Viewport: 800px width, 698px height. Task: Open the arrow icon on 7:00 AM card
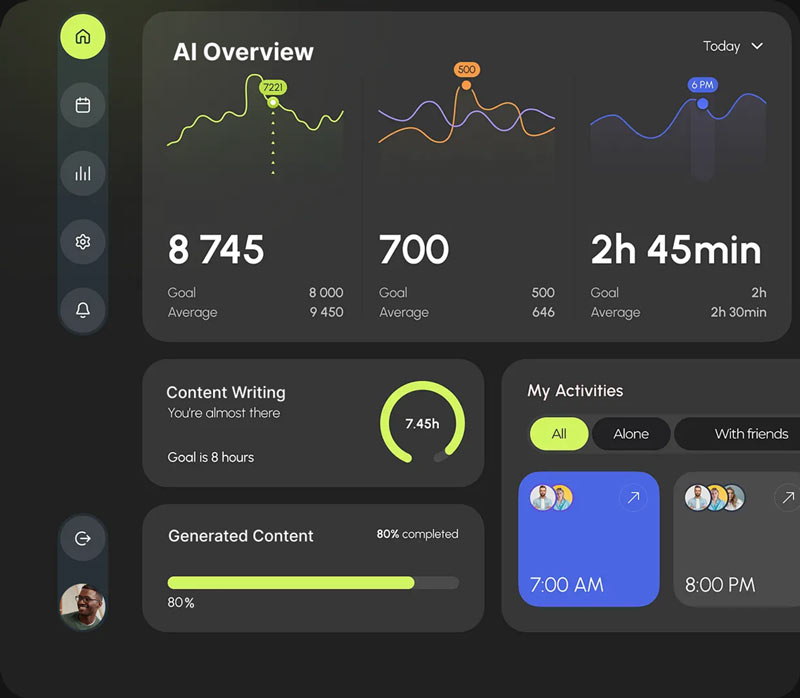[x=632, y=498]
